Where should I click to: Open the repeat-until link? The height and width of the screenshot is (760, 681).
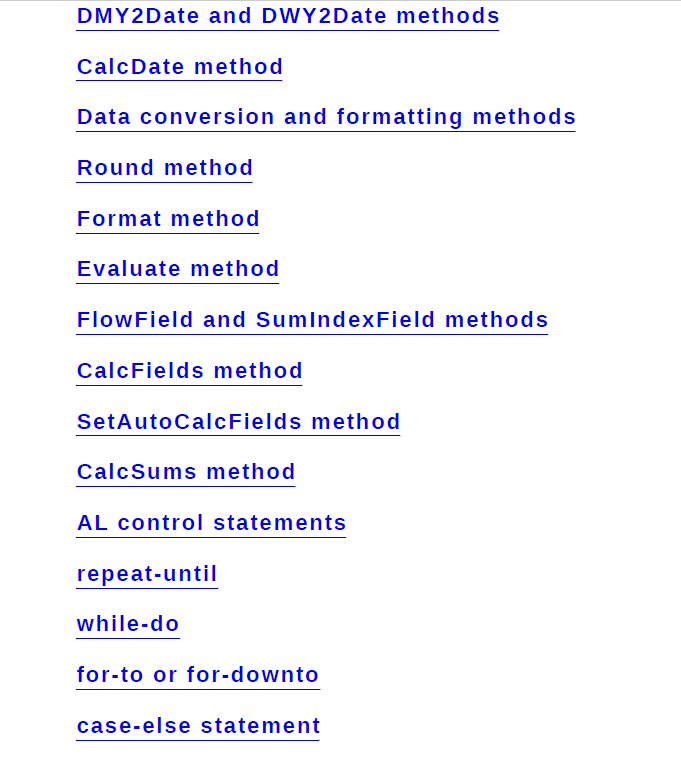(147, 574)
